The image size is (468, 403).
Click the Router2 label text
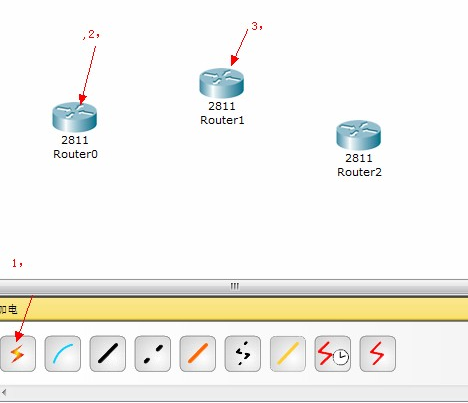click(359, 172)
